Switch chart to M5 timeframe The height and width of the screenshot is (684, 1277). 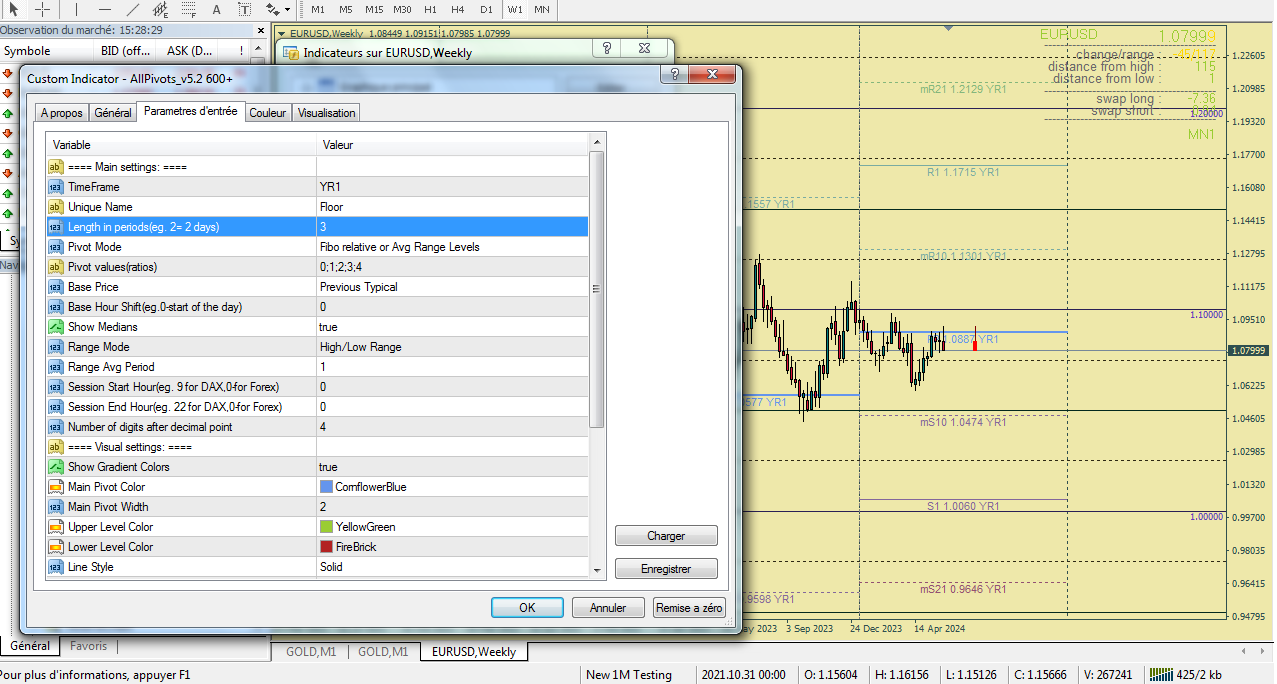(x=345, y=9)
